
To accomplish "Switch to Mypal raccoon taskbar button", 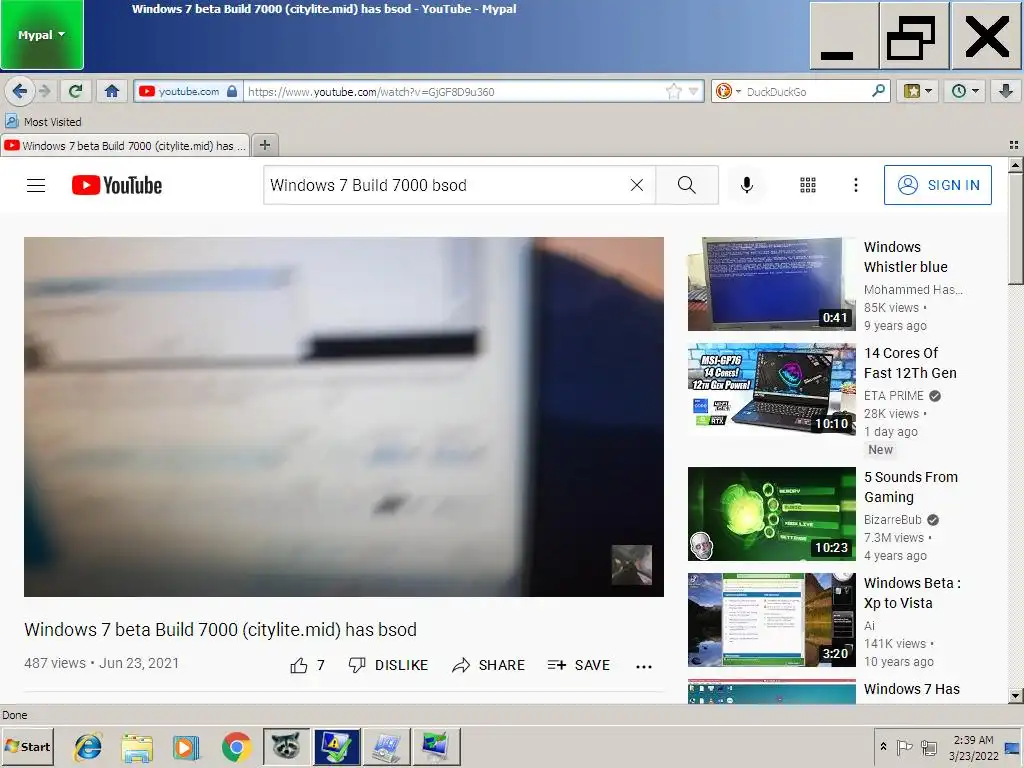I will click(x=286, y=747).
